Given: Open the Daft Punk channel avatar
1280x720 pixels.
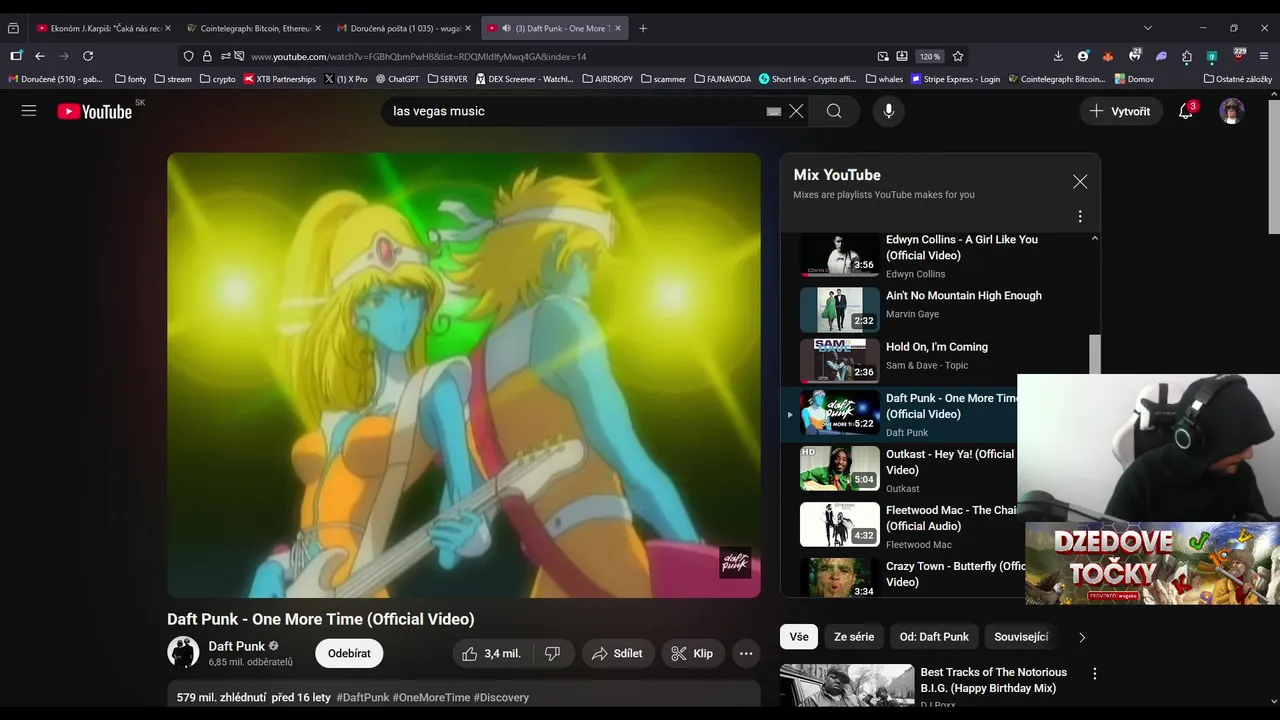Looking at the screenshot, I should [x=183, y=652].
